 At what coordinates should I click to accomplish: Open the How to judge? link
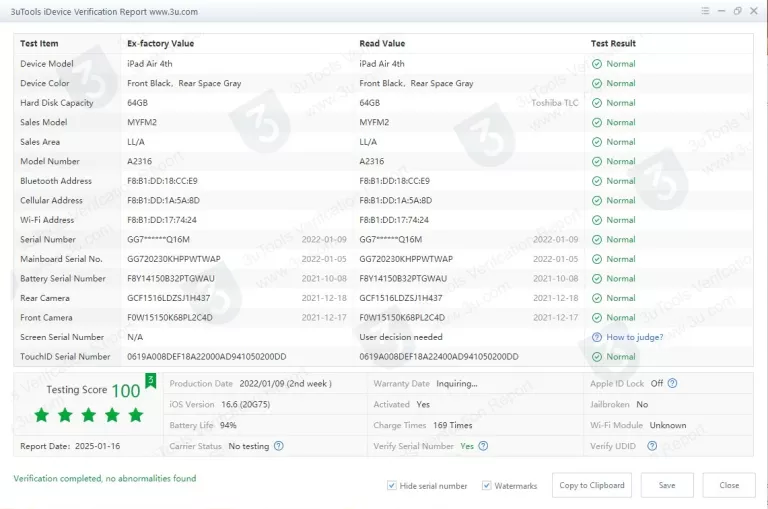(x=635, y=337)
